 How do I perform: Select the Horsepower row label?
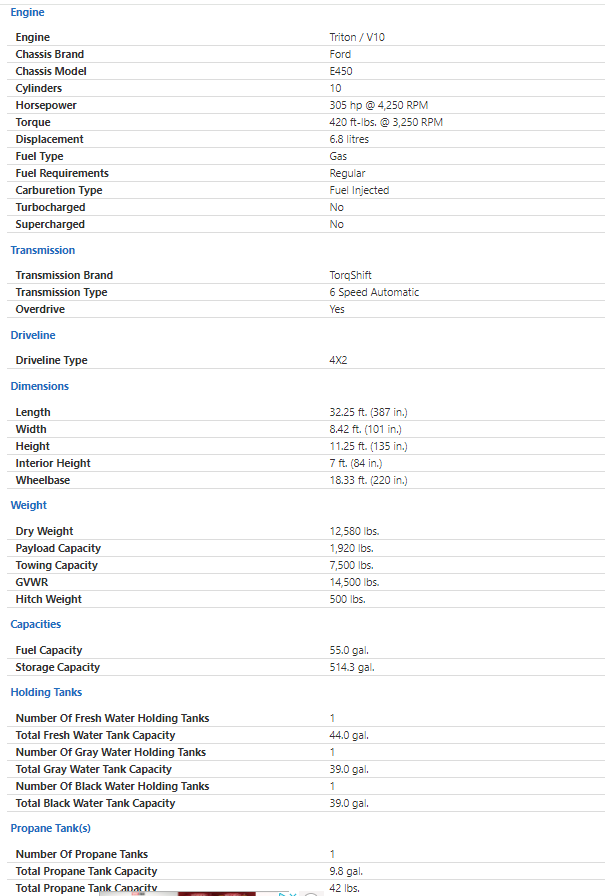(46, 105)
